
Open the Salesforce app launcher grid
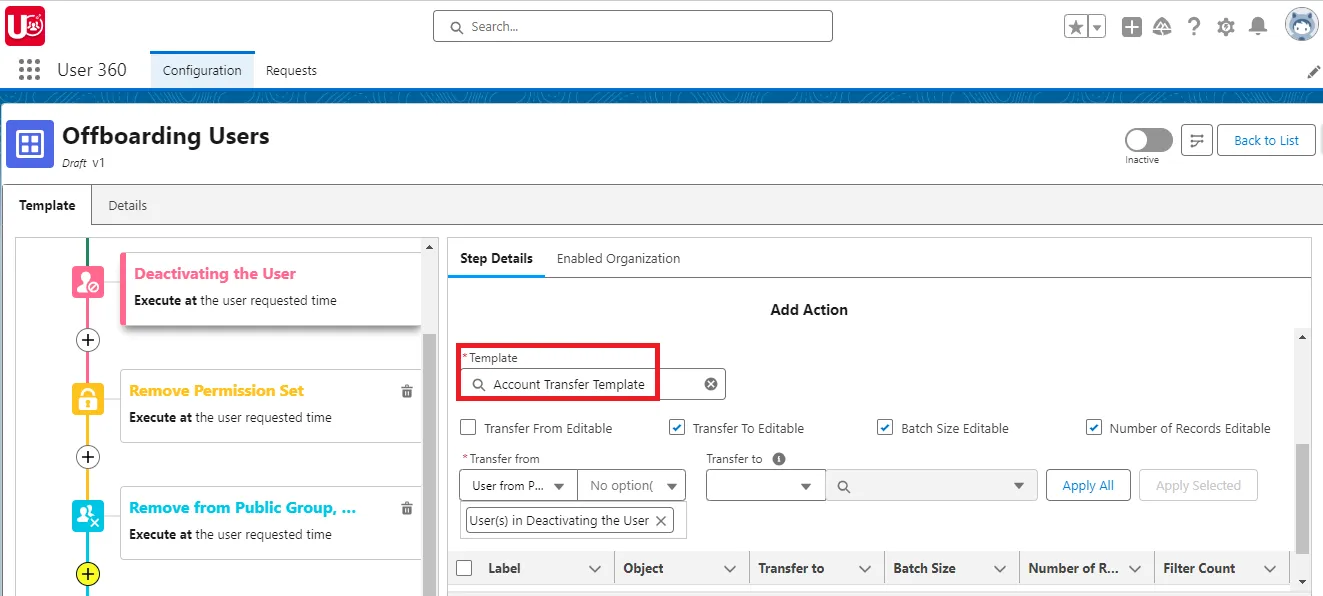coord(28,69)
